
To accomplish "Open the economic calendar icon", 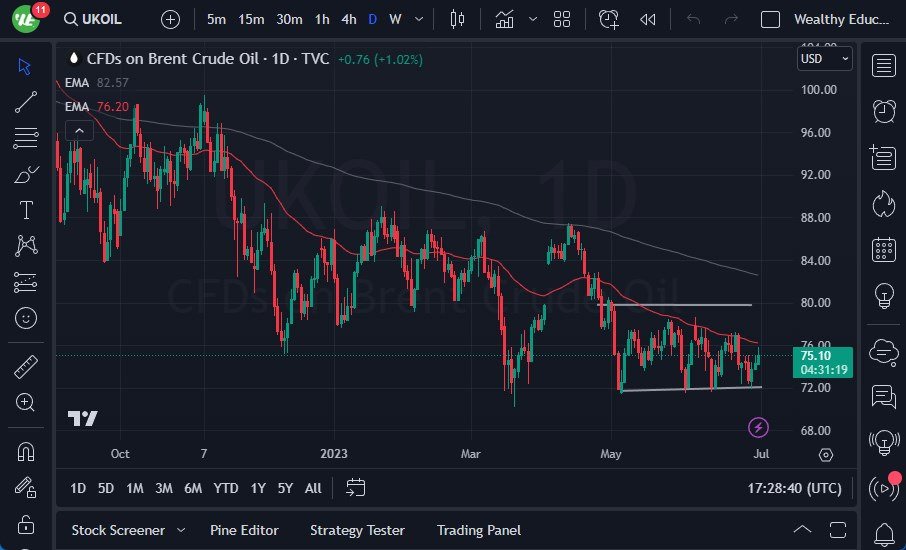I will 884,249.
